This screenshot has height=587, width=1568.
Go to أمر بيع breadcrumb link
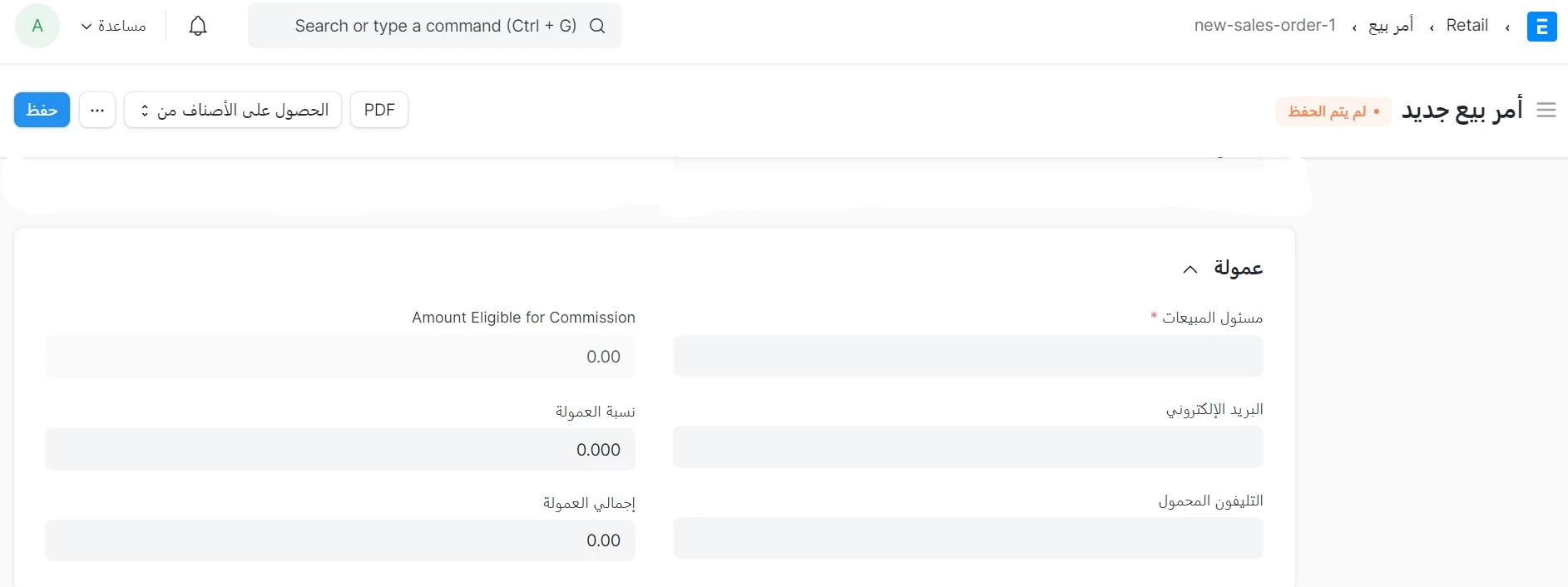click(1391, 26)
